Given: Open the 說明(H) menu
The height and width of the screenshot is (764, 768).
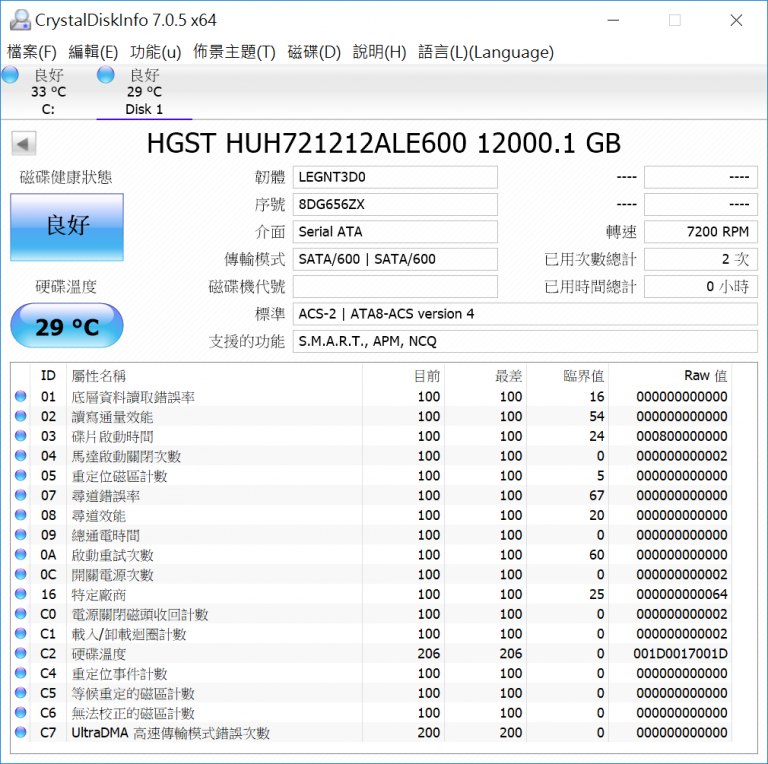Looking at the screenshot, I should [380, 52].
